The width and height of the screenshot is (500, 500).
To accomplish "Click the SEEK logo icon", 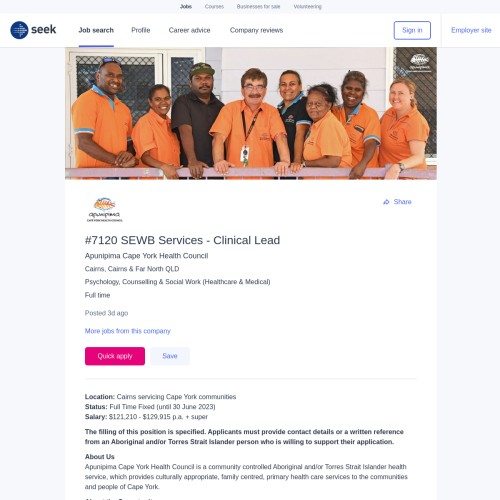I will click(x=19, y=30).
